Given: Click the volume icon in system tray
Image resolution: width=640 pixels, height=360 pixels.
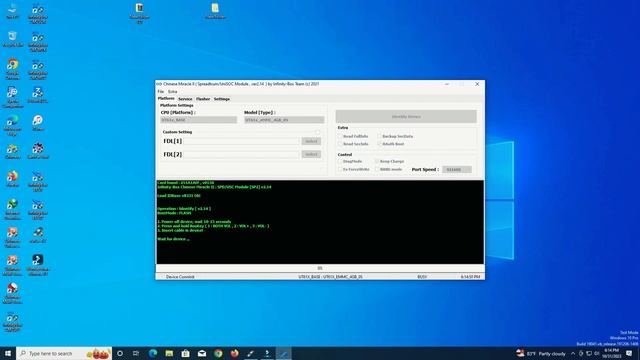Looking at the screenshot, I should point(597,353).
